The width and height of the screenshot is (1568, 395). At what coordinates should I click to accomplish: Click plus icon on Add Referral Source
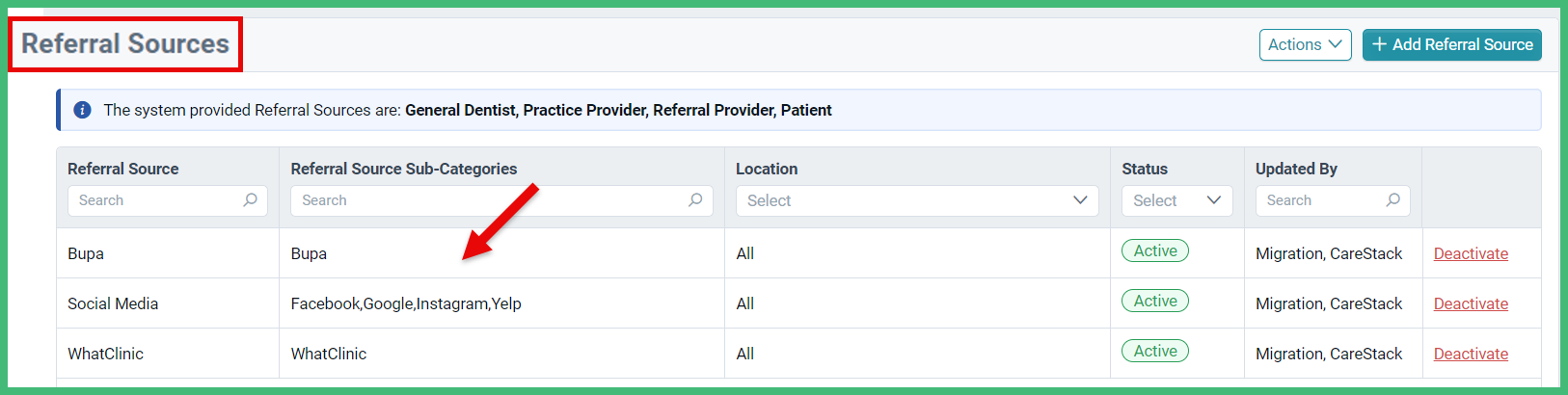[x=1379, y=44]
